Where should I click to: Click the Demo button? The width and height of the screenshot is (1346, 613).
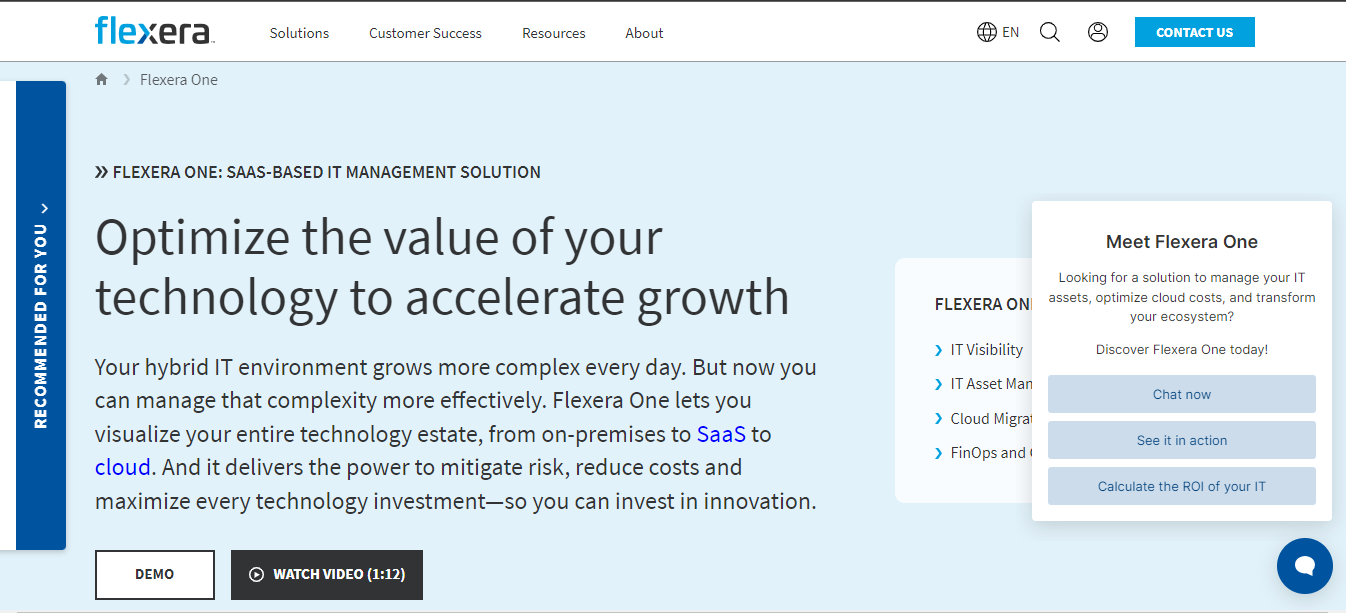pos(155,574)
